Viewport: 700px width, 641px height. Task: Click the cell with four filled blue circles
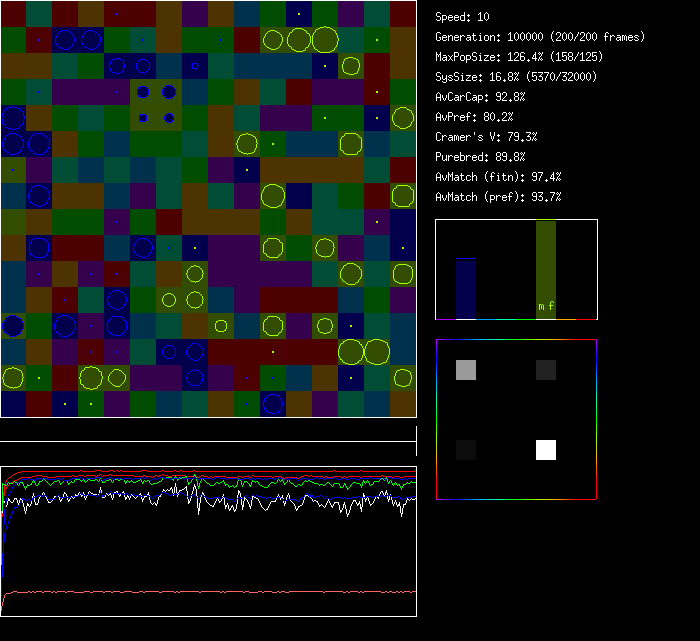pyautogui.click(x=155, y=105)
